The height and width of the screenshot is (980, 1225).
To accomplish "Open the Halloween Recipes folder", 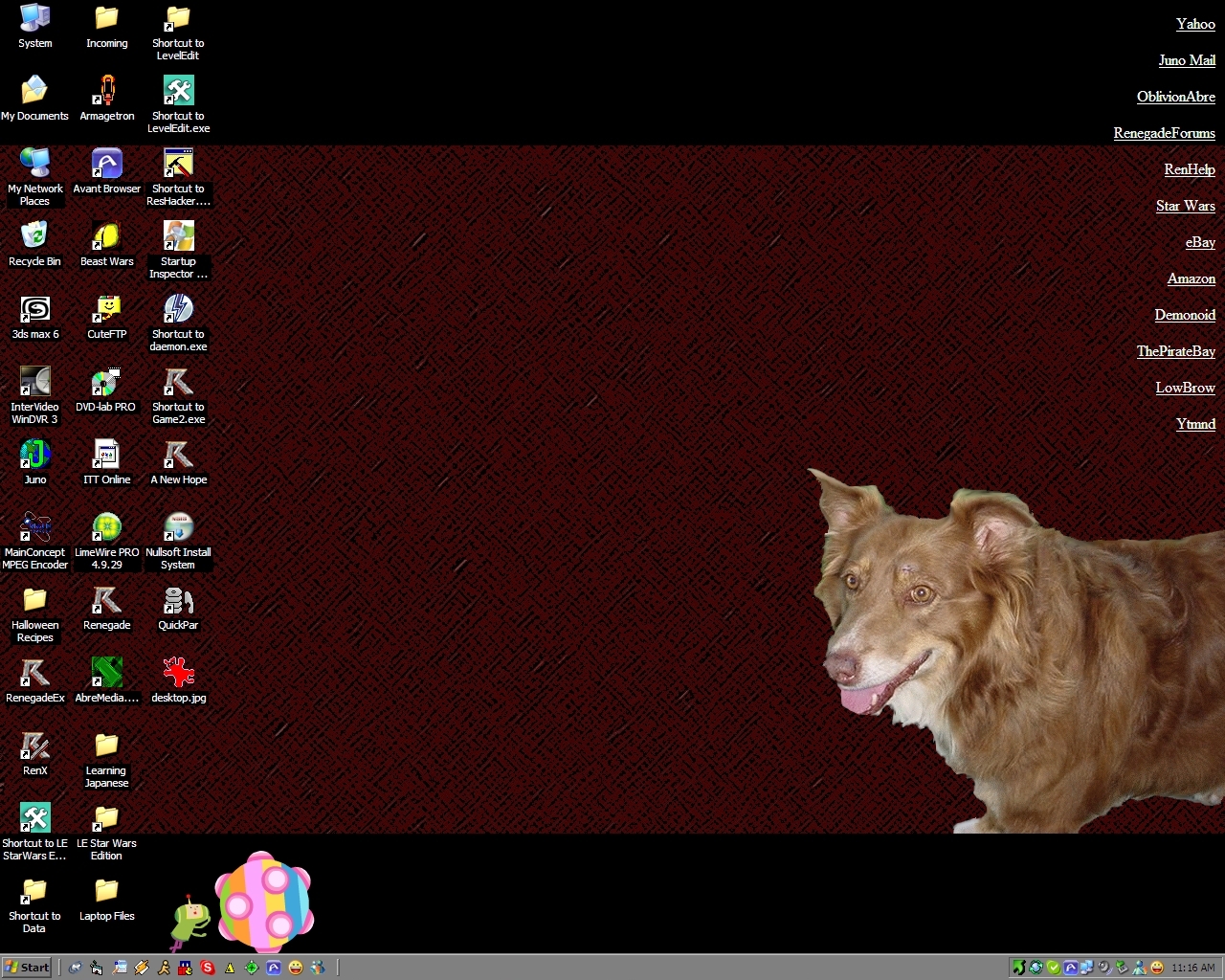I will point(34,600).
